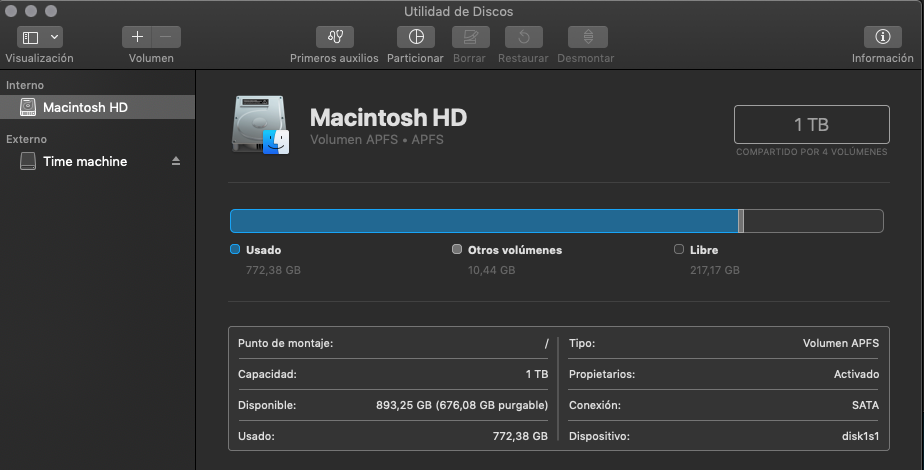Eject the Time machine disk
The height and width of the screenshot is (470, 924).
point(176,161)
